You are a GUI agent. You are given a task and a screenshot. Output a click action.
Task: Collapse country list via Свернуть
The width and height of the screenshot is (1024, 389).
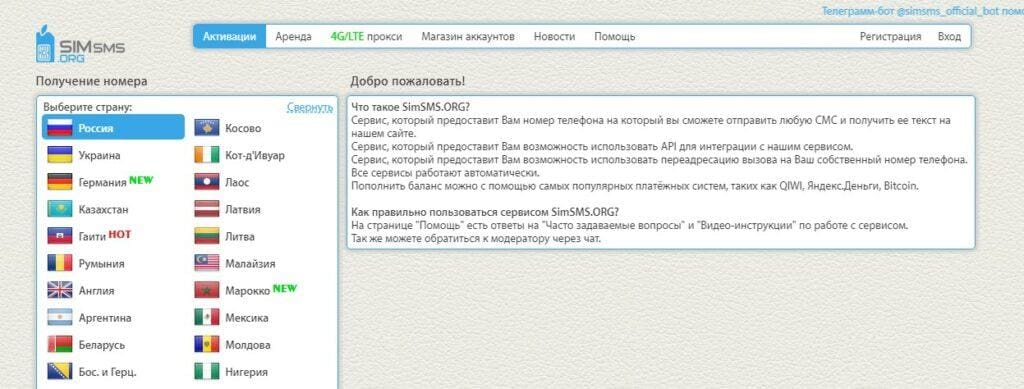(310, 108)
